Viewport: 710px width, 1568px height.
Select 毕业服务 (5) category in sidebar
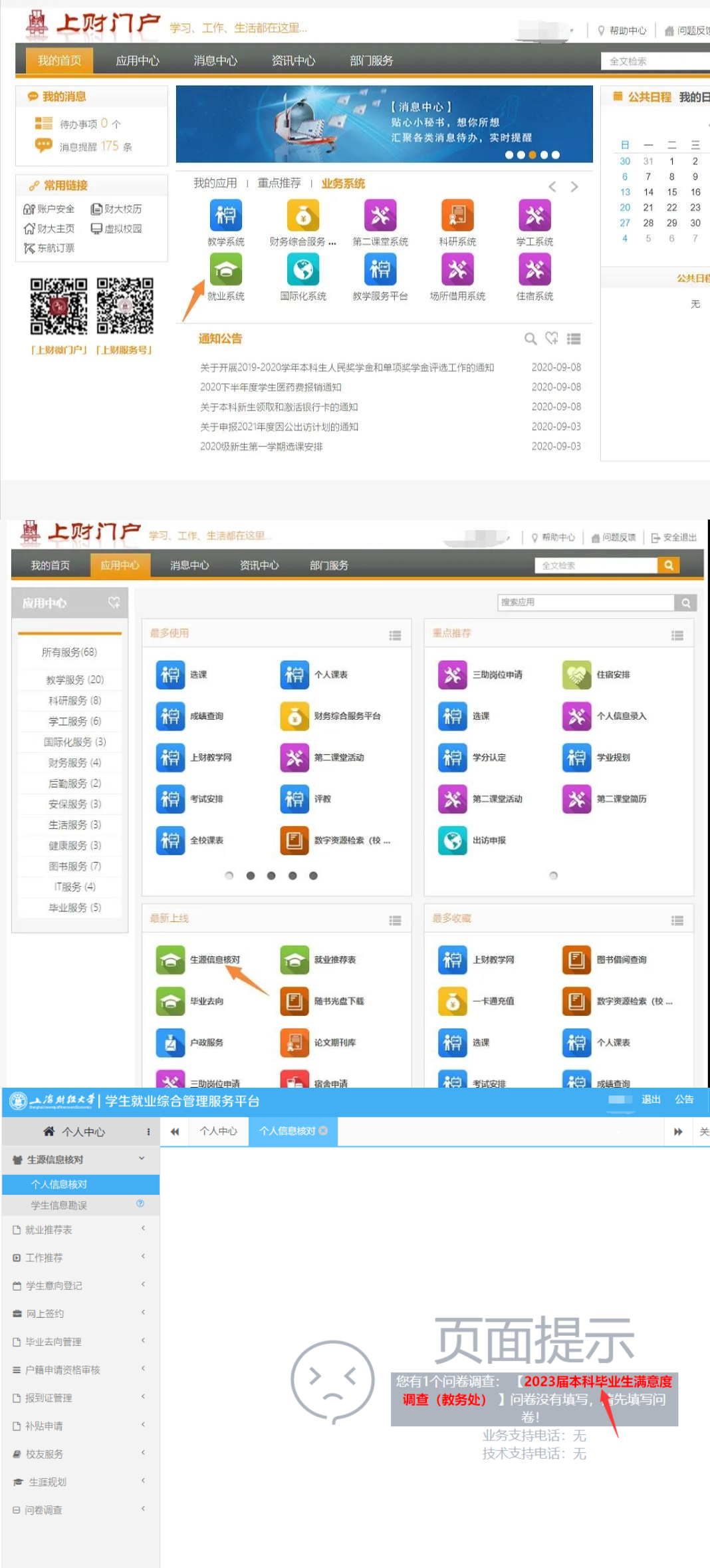tap(74, 907)
